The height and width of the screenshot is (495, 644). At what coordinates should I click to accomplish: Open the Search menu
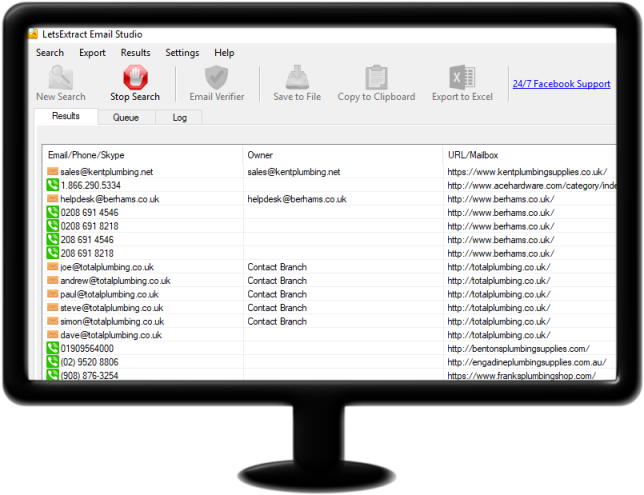(x=50, y=53)
